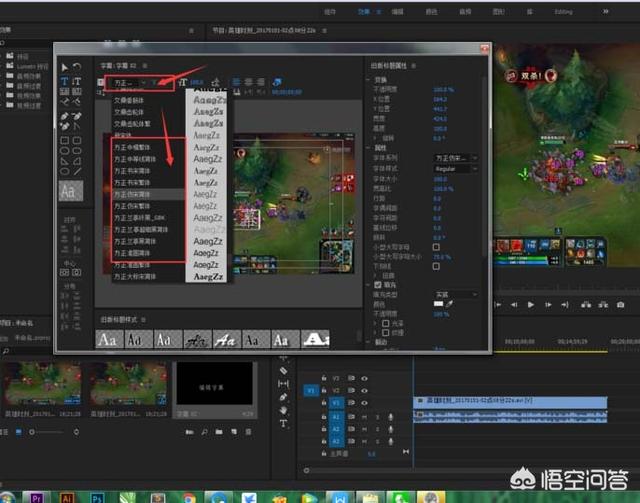Launch Premiere Pro from taskbar icon

37,496
